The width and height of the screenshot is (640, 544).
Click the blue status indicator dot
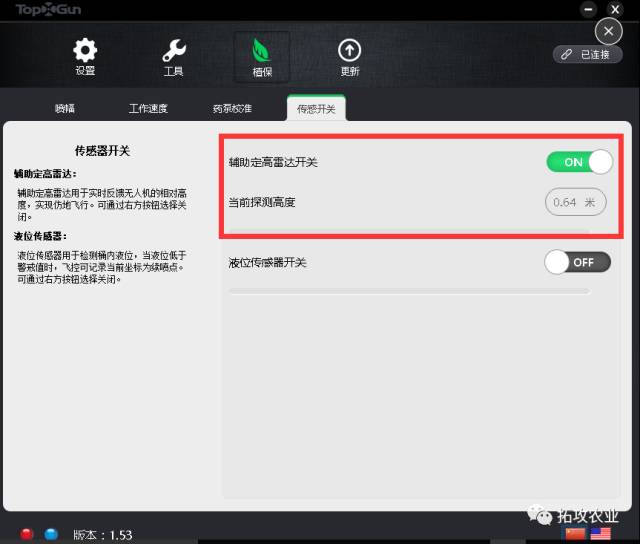[x=51, y=533]
